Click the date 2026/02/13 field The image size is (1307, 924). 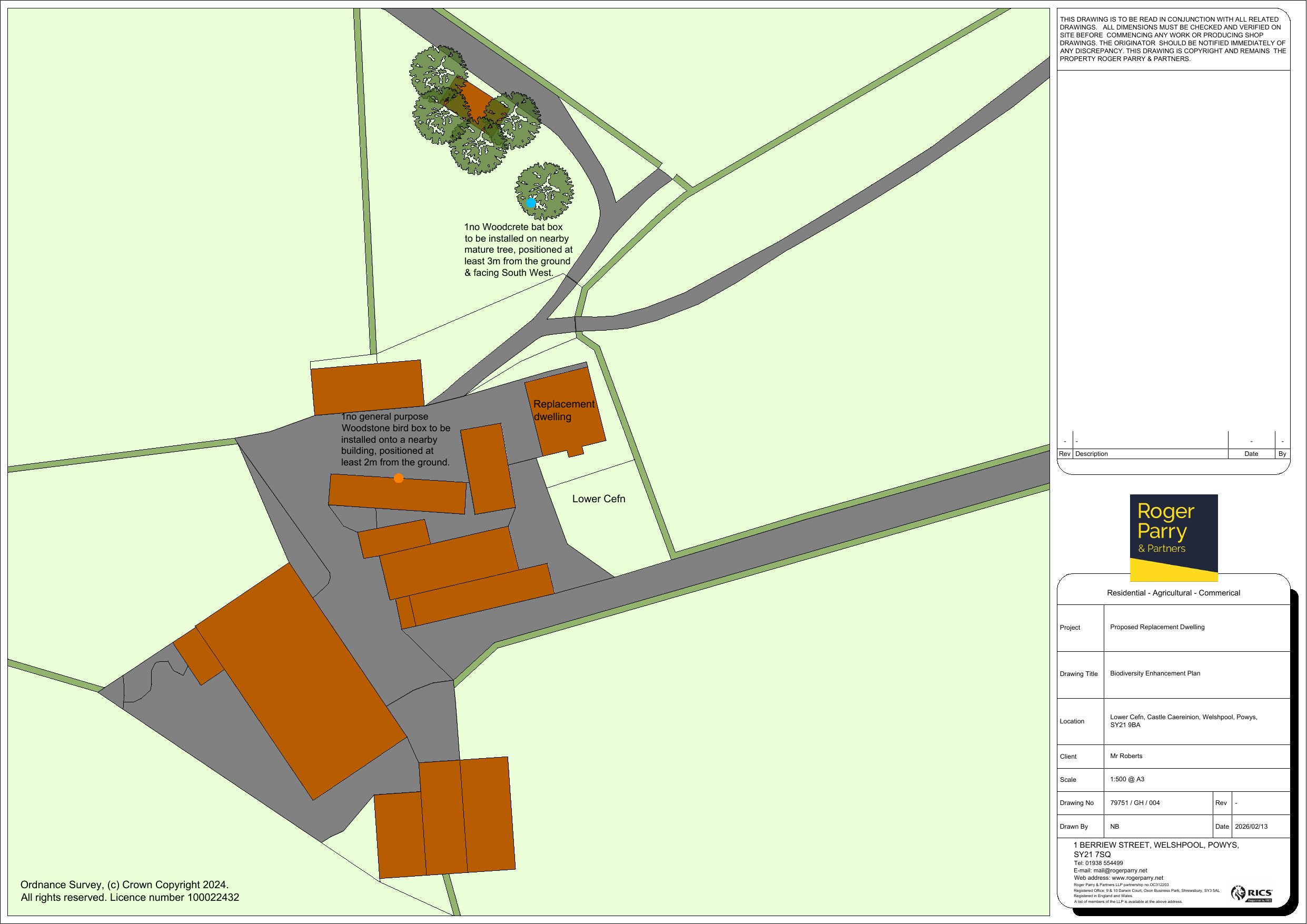(x=1251, y=827)
